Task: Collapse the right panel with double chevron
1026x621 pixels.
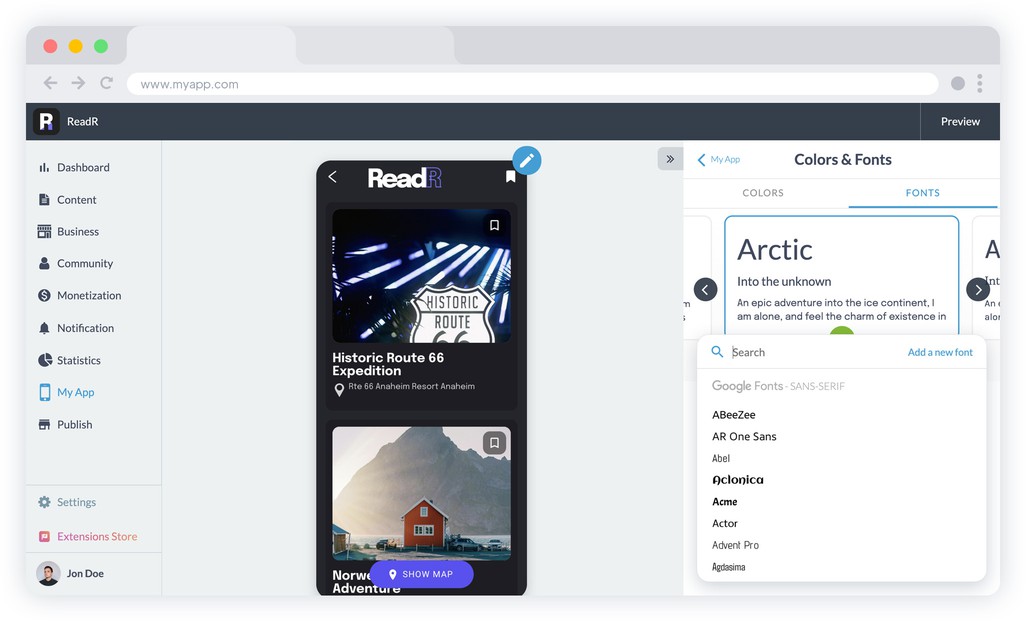Action: click(670, 159)
